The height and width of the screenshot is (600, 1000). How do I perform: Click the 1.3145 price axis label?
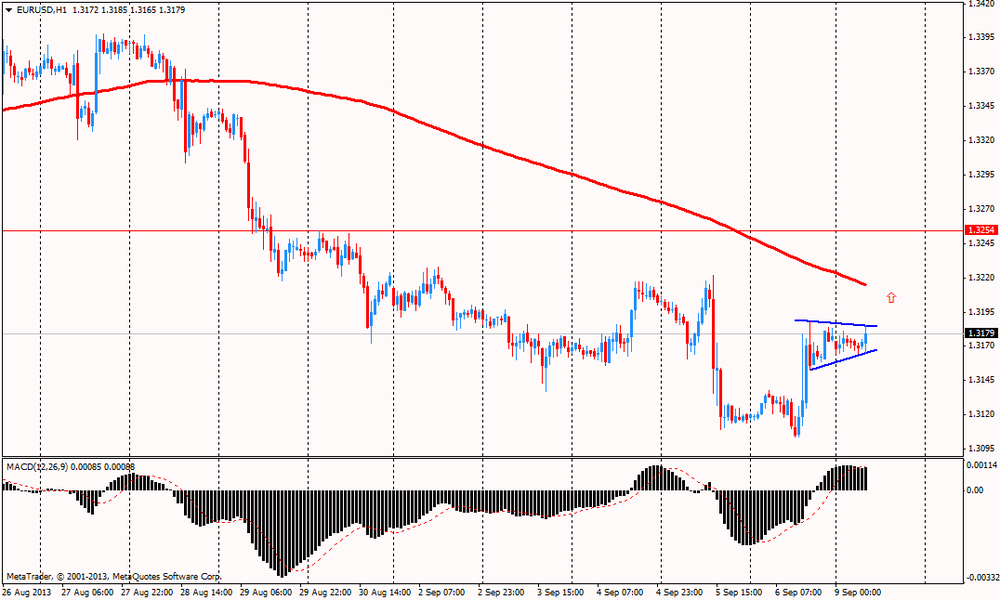(x=981, y=380)
